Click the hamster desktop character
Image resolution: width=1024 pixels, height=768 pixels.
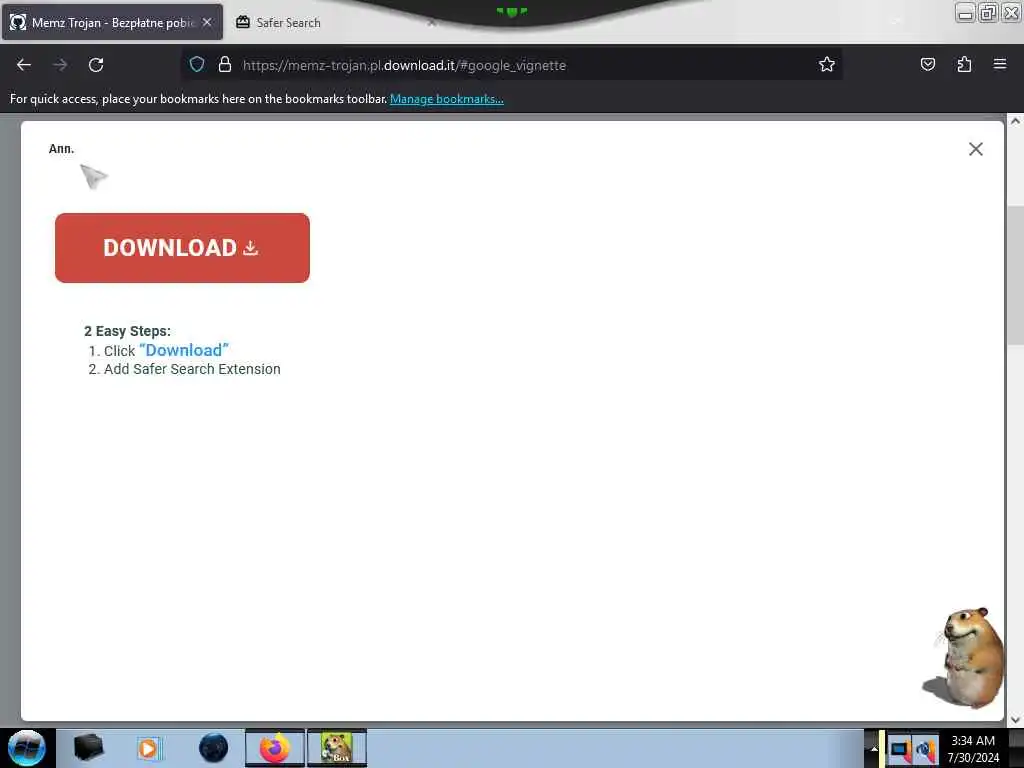click(965, 658)
